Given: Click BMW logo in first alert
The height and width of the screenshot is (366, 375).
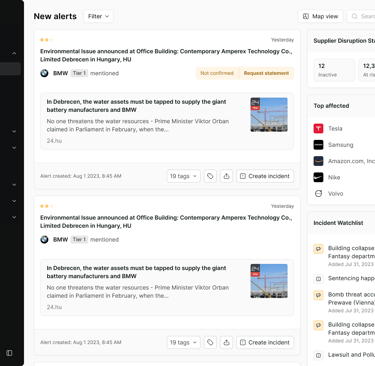Looking at the screenshot, I should [44, 73].
